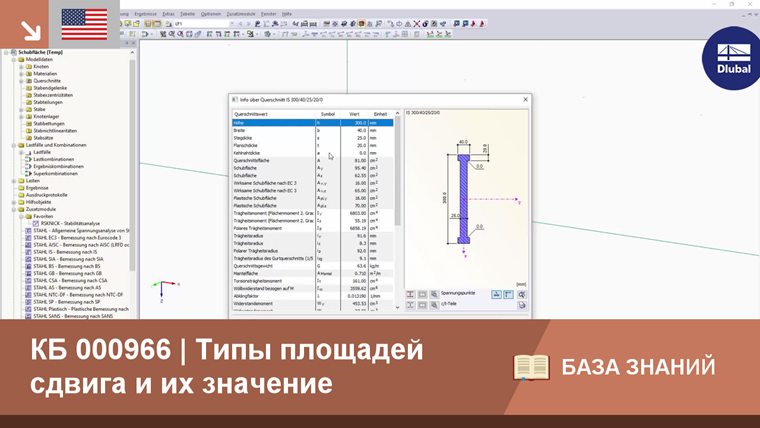Click the Symbol column header
This screenshot has height=428, width=760.
tap(328, 114)
